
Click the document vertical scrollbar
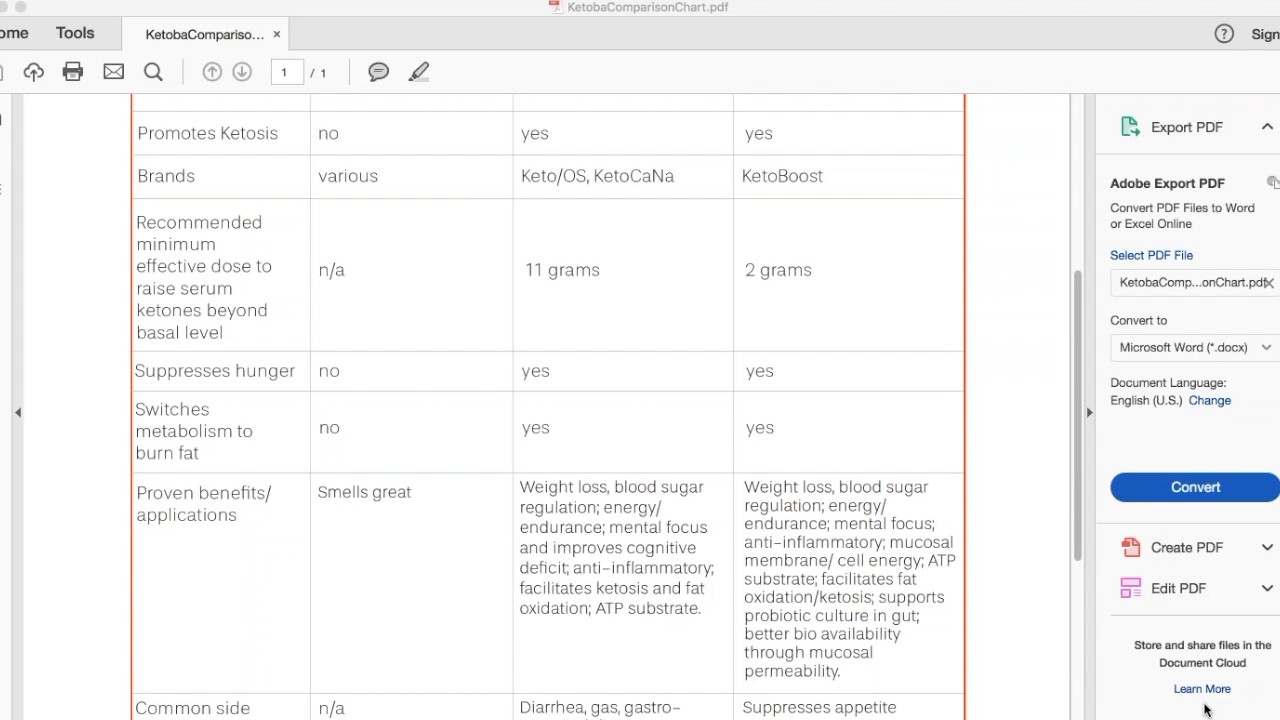pyautogui.click(x=1077, y=415)
